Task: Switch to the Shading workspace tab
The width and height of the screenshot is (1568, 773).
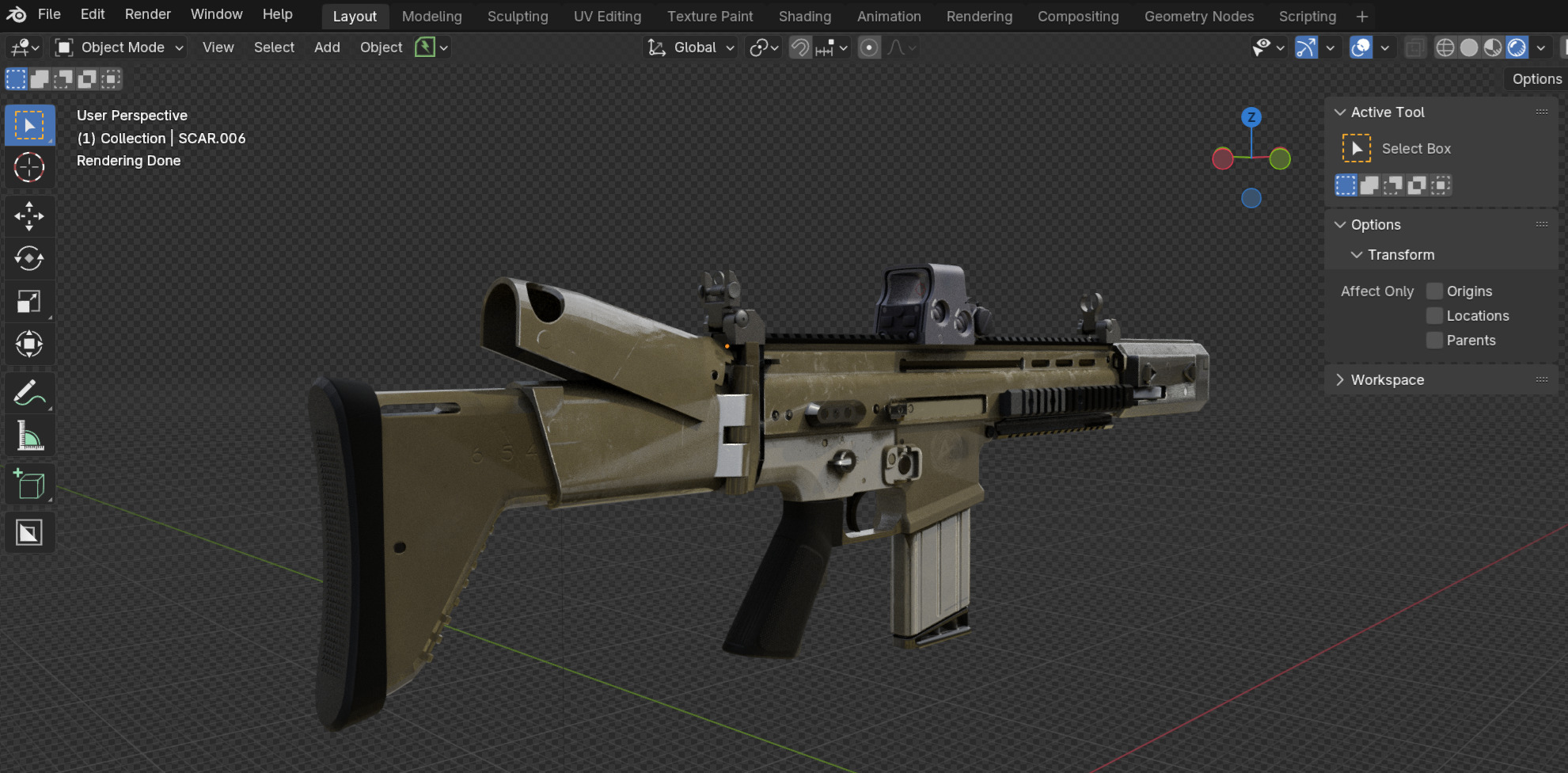Action: click(805, 16)
